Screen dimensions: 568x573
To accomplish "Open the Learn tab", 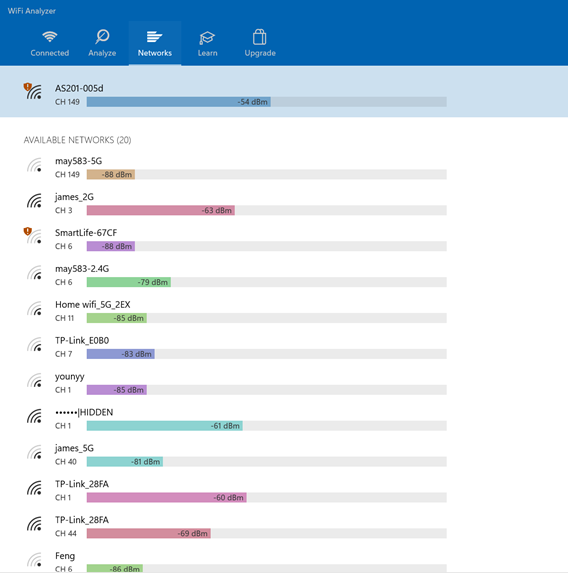I will pos(207,43).
